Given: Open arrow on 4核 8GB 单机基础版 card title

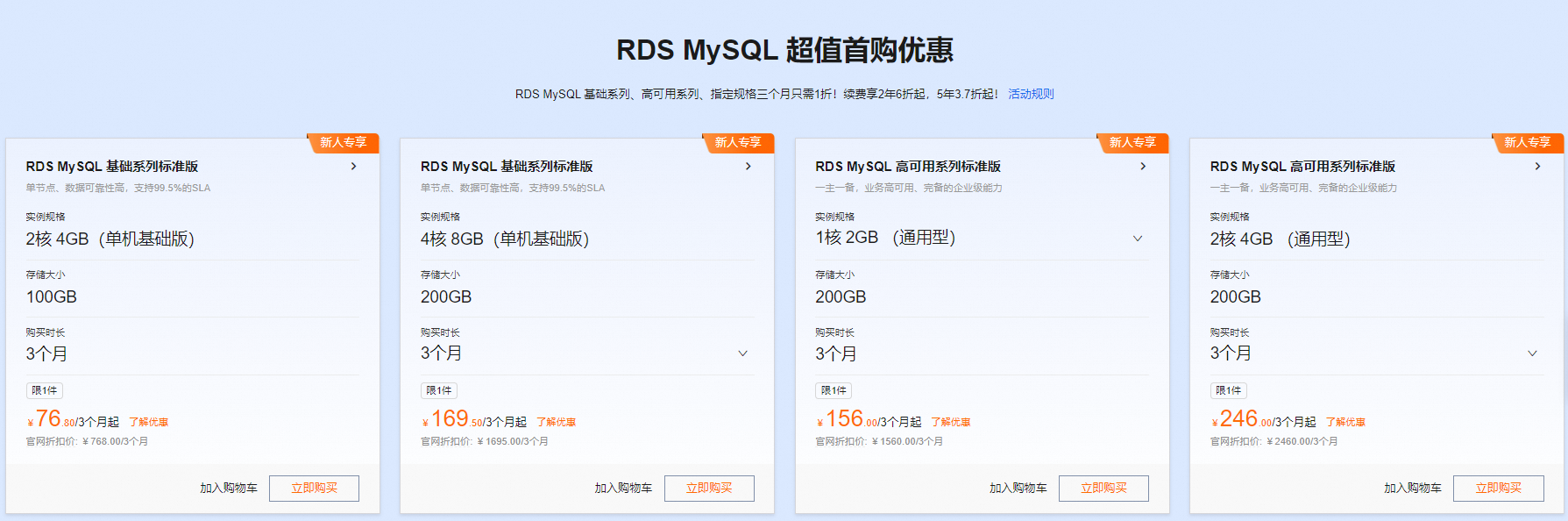Looking at the screenshot, I should coord(748,166).
